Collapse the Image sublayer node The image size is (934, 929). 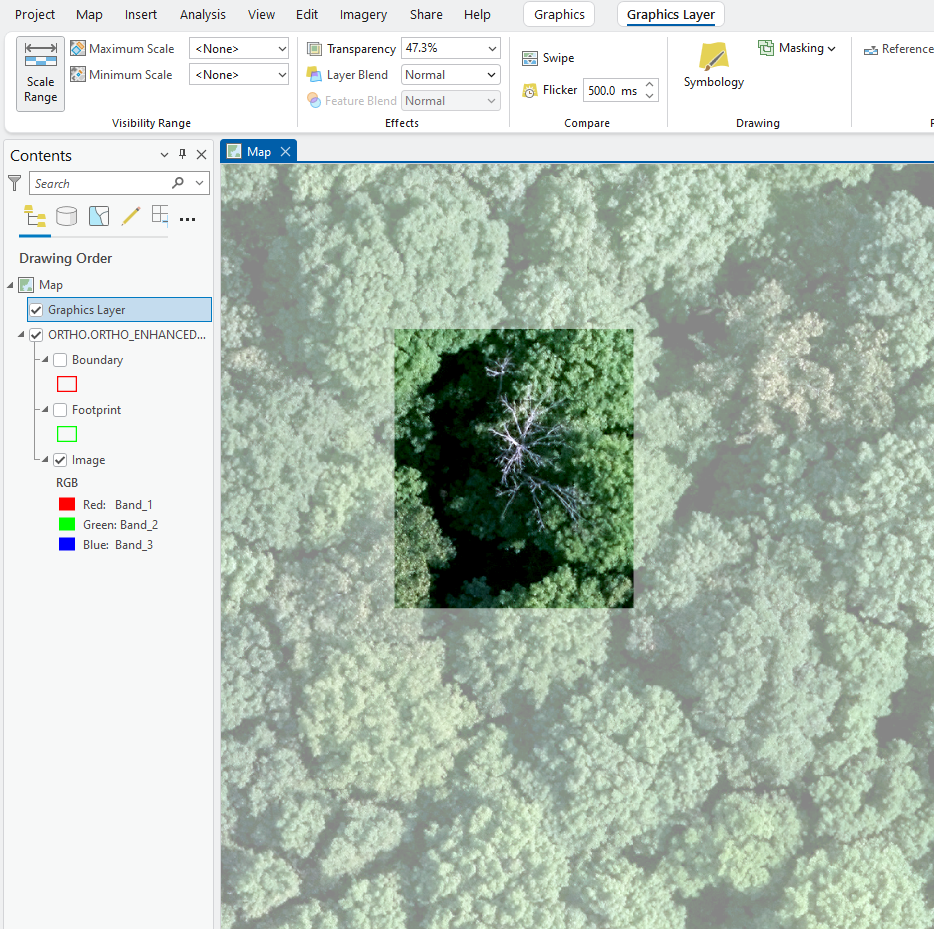[45, 460]
